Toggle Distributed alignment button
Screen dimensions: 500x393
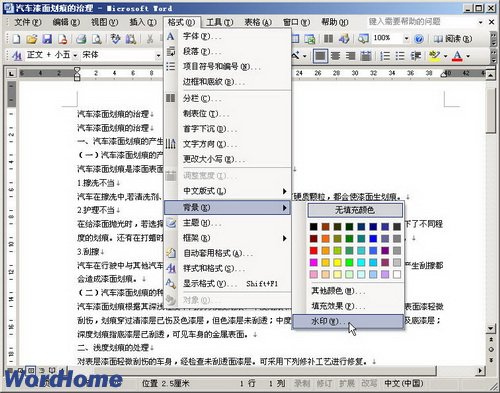[366, 56]
